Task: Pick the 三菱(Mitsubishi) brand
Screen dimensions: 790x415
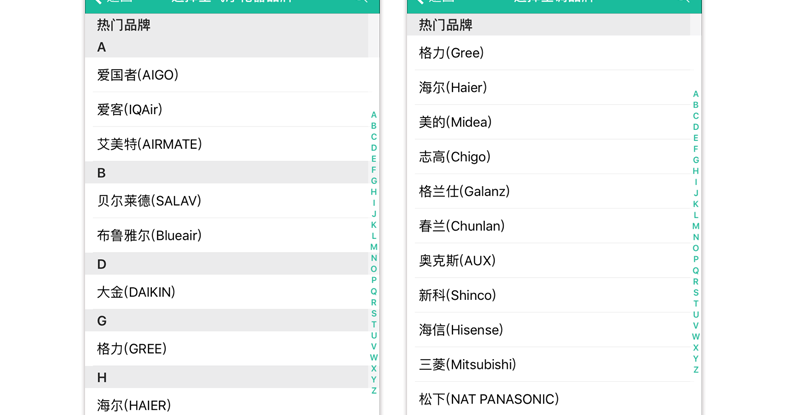Action: [467, 365]
